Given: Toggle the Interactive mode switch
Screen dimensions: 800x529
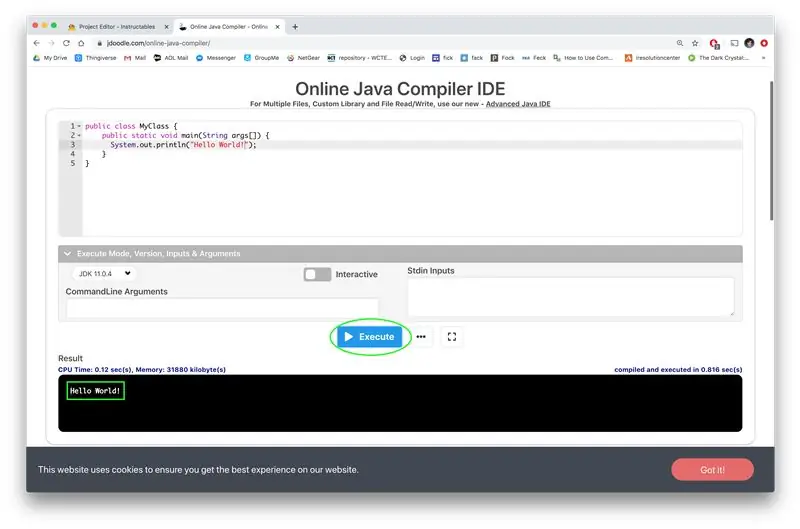Looking at the screenshot, I should pos(317,274).
